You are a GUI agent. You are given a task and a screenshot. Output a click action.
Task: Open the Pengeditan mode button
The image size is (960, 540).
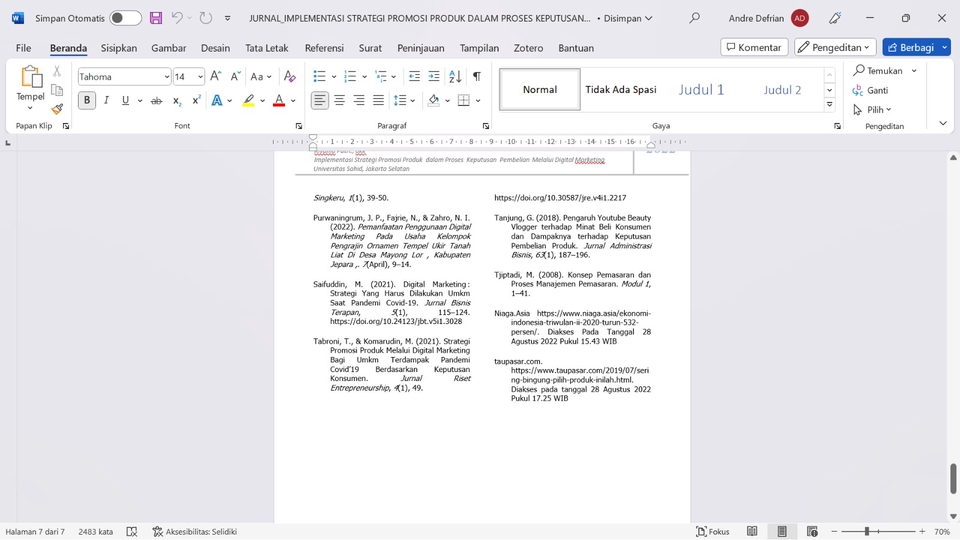coord(835,47)
